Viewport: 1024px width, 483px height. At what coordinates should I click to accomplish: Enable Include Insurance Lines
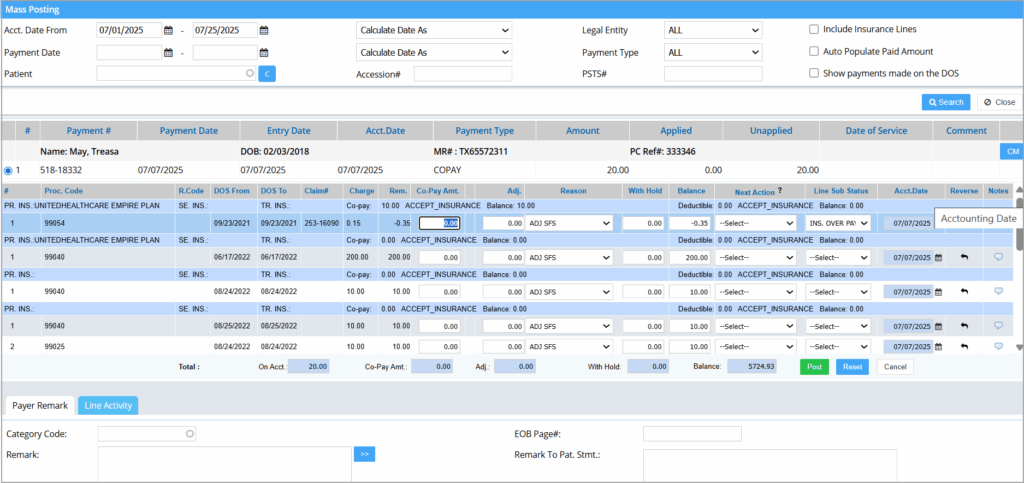(x=814, y=29)
